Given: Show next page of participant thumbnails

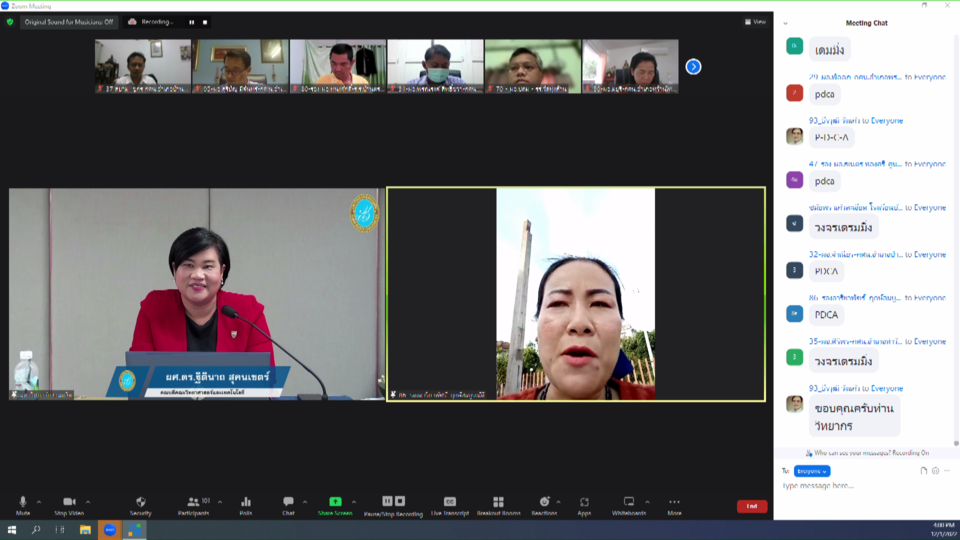Looking at the screenshot, I should pyautogui.click(x=693, y=66).
